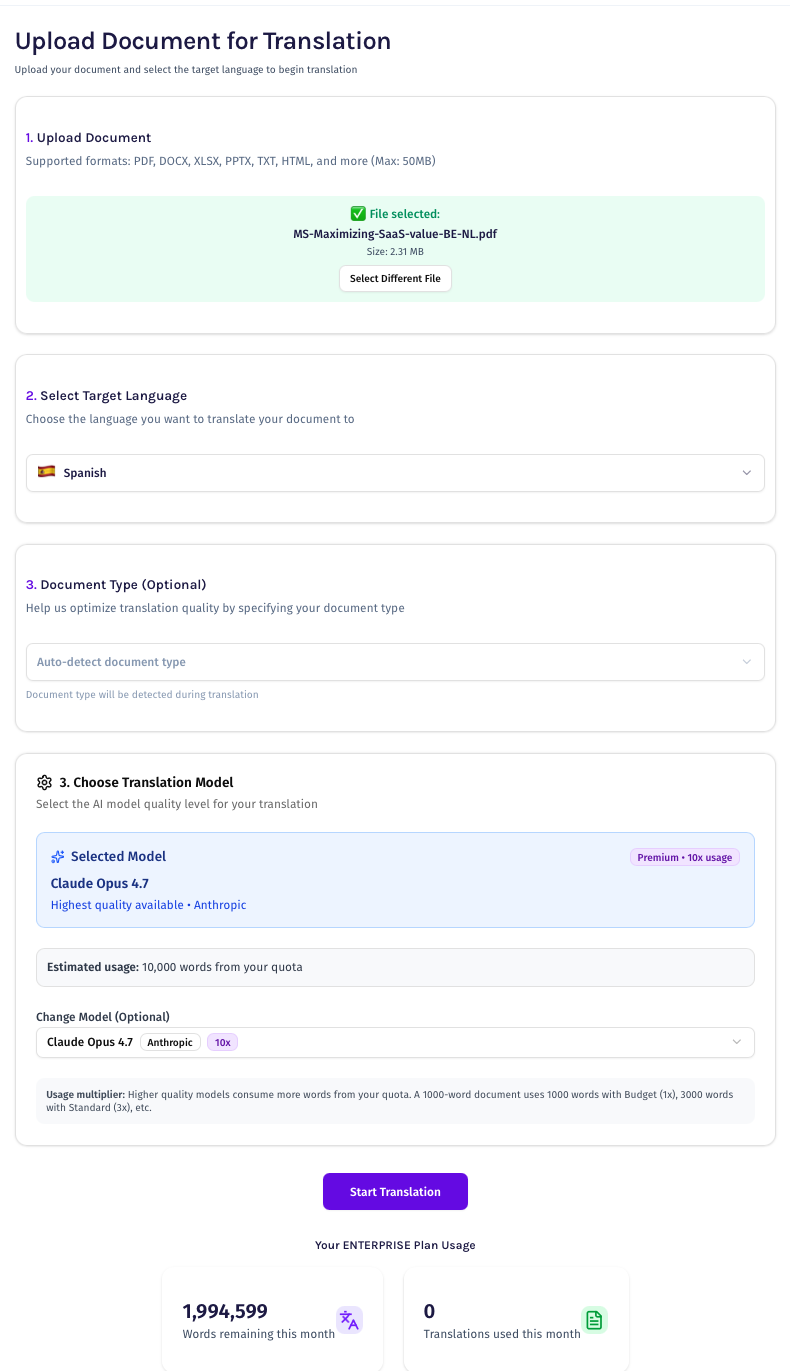Click the Premium 10x usage badge
Screen dimensions: 790x1371
pyautogui.click(x=684, y=857)
